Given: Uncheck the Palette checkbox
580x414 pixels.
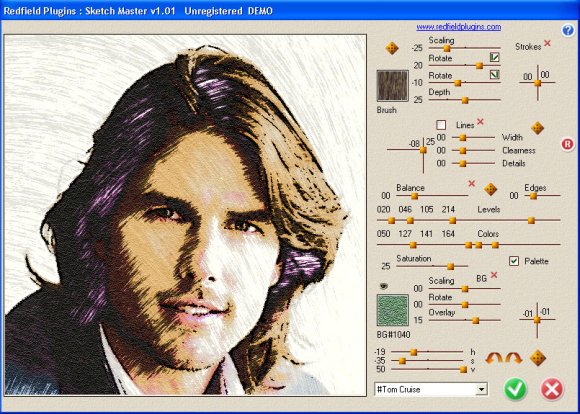Looking at the screenshot, I should click(514, 261).
